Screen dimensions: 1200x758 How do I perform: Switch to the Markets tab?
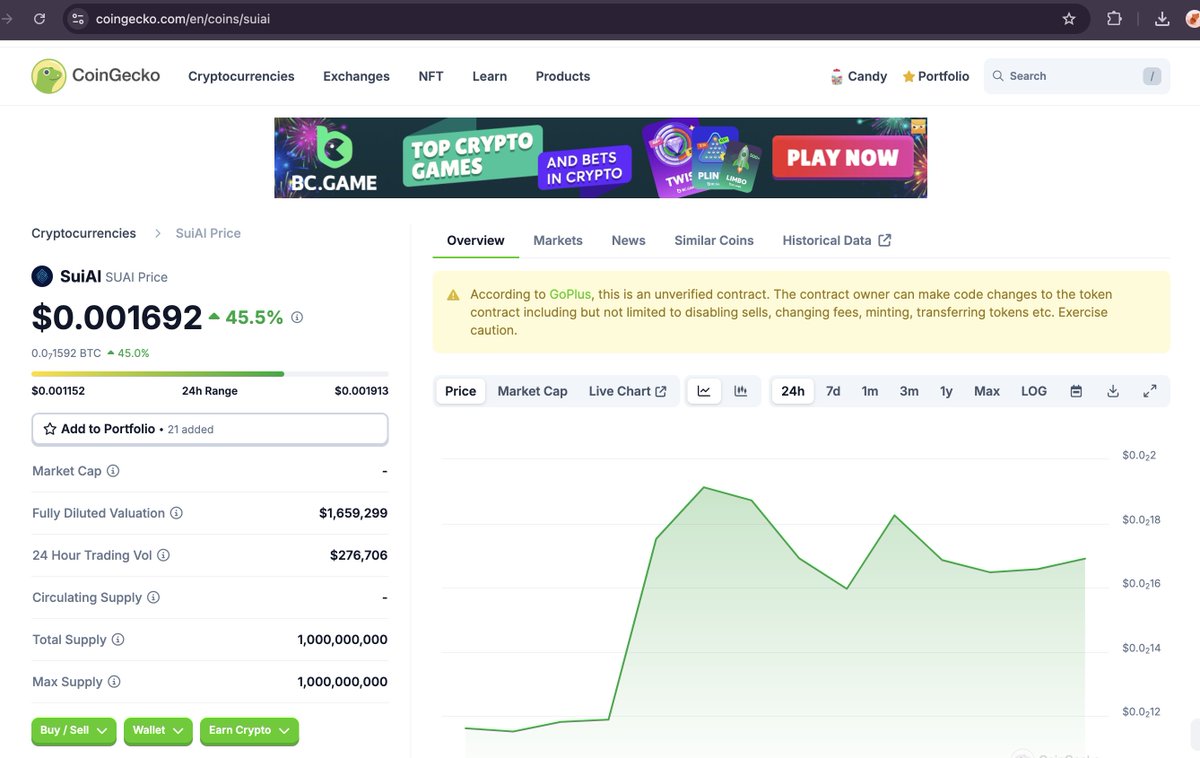[x=558, y=240]
